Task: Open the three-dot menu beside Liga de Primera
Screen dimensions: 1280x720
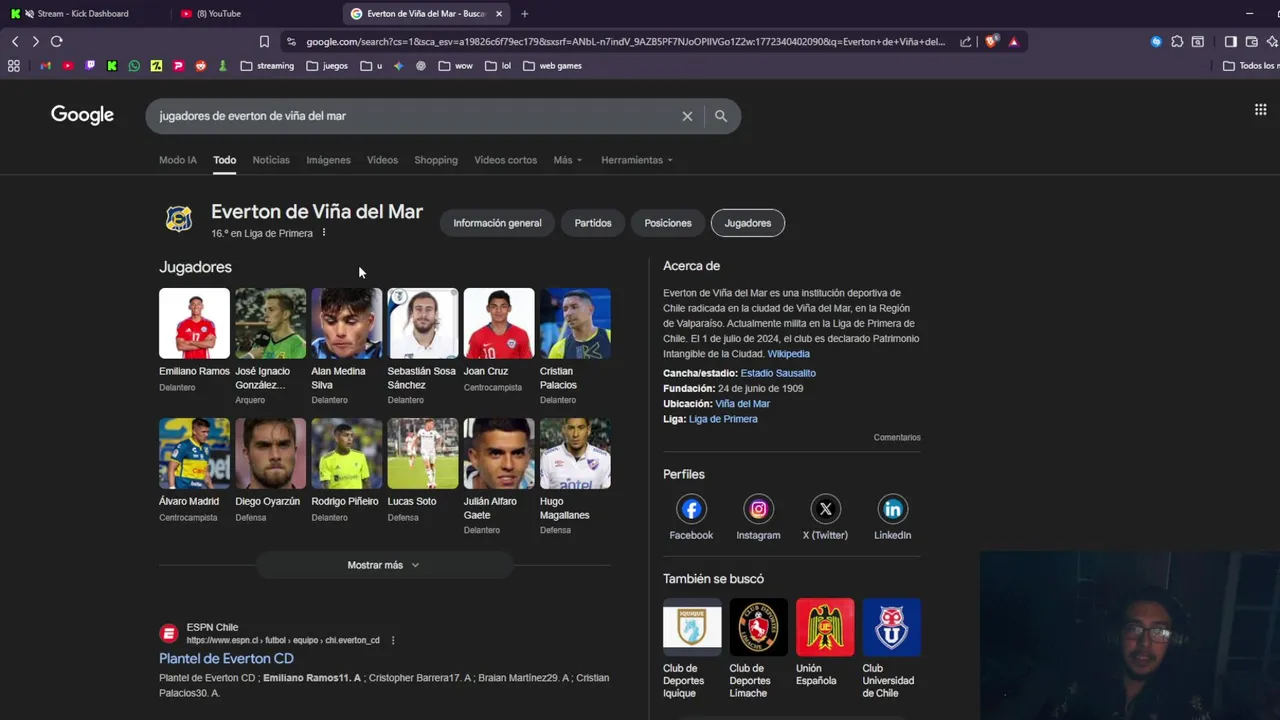Action: [323, 233]
